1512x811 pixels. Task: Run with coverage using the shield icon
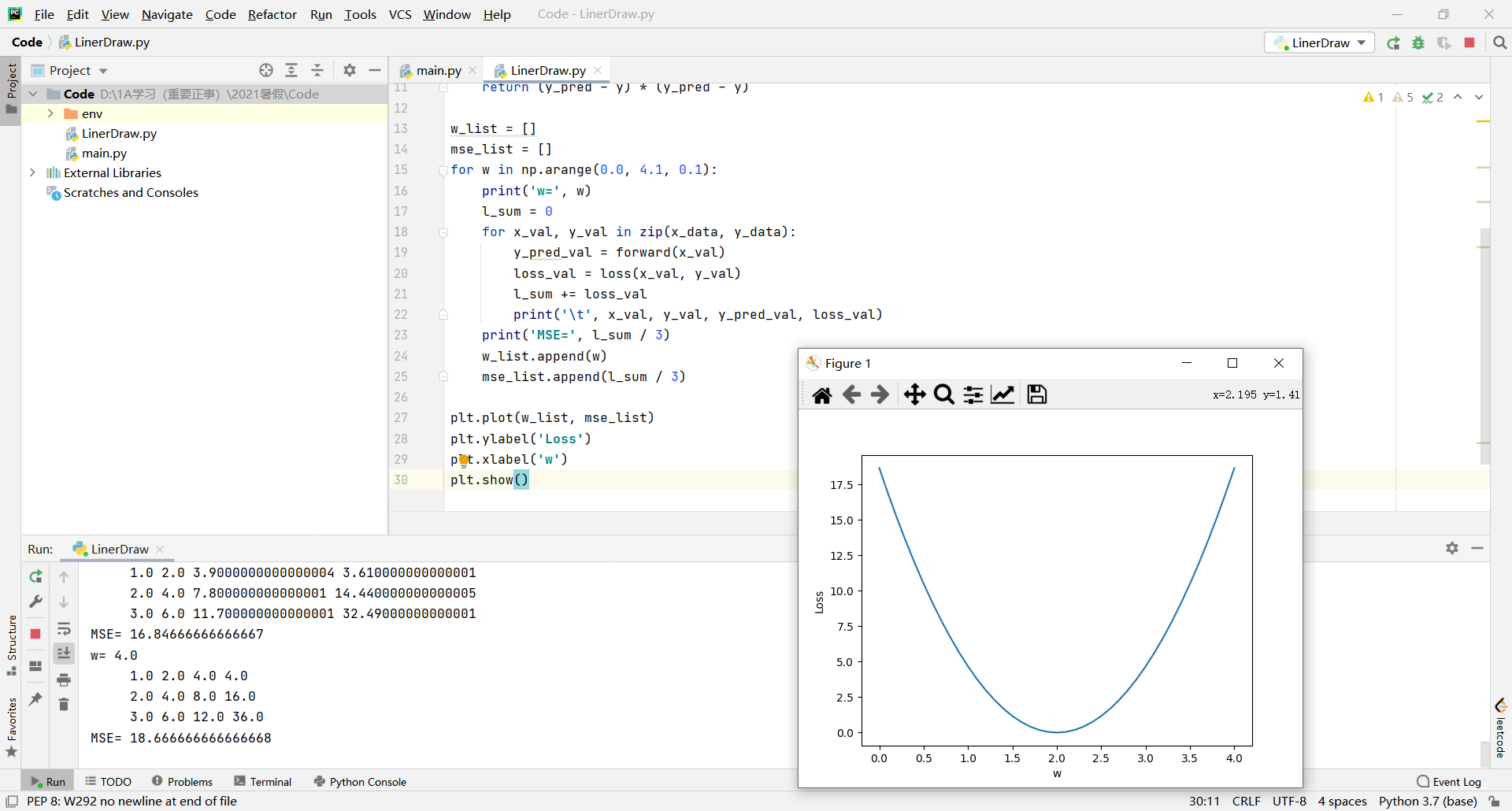(x=1443, y=43)
